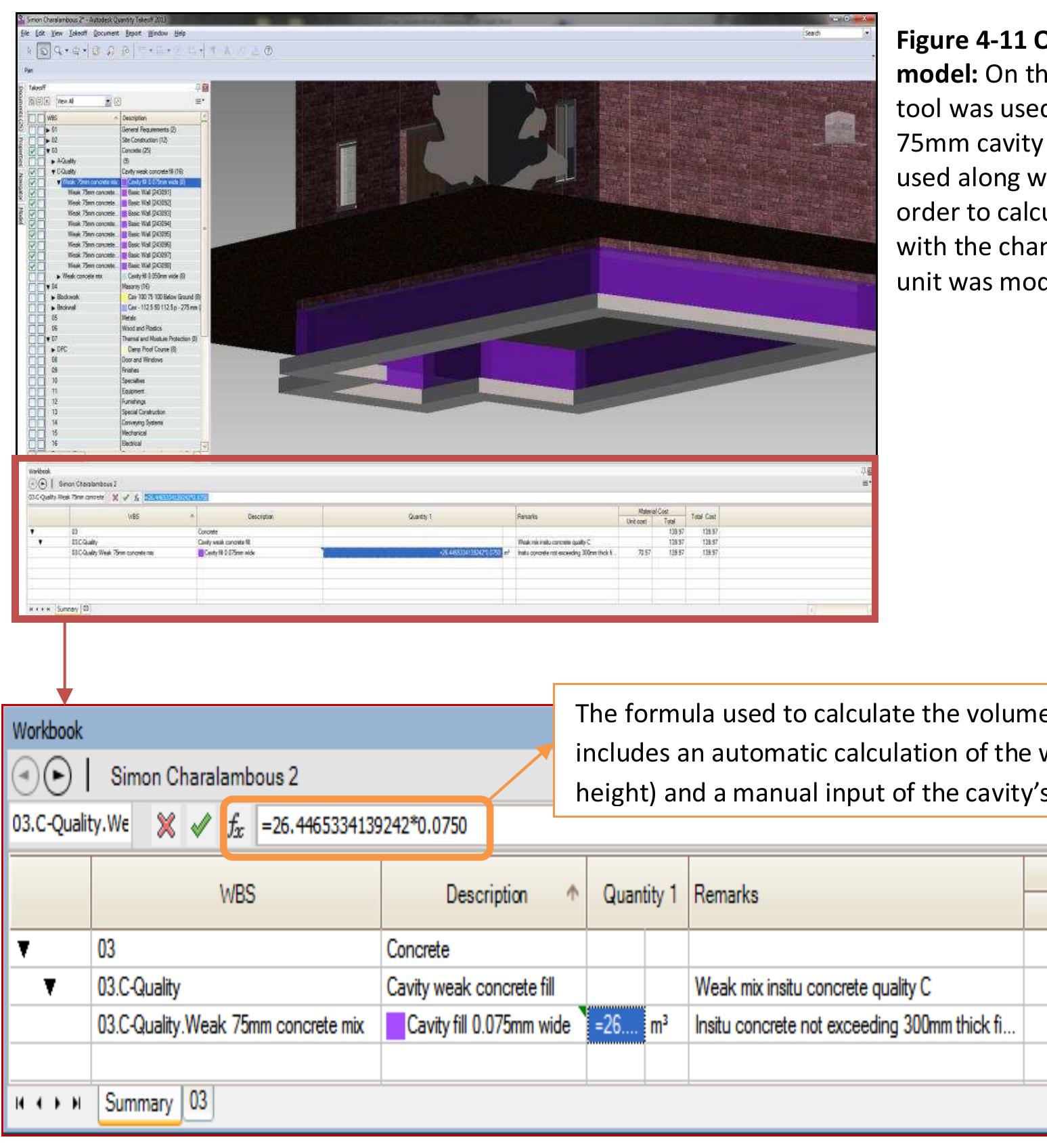The width and height of the screenshot is (1047, 1148).
Task: Click the Description column header in enlarged Workbook
Action: click(x=486, y=895)
